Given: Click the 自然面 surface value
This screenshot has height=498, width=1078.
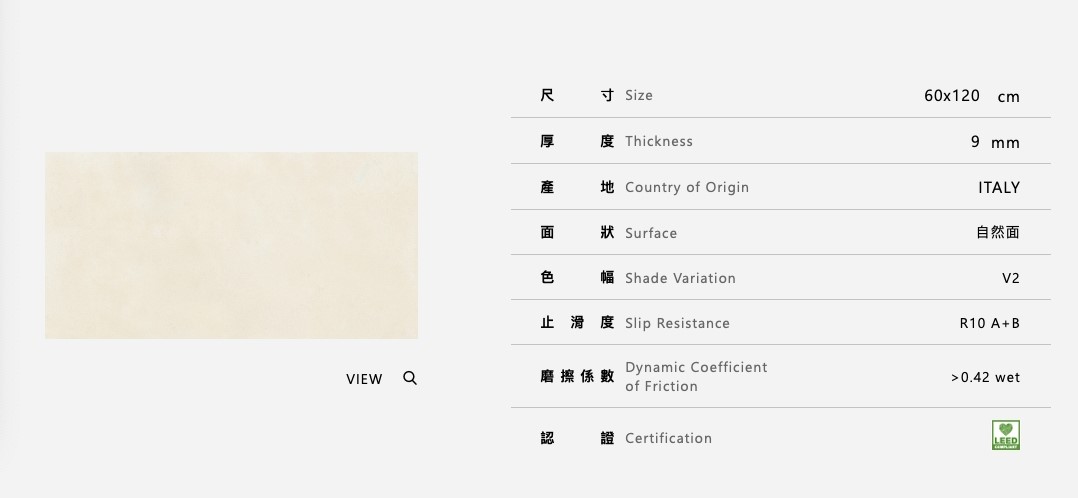Looking at the screenshot, I should (x=998, y=232).
